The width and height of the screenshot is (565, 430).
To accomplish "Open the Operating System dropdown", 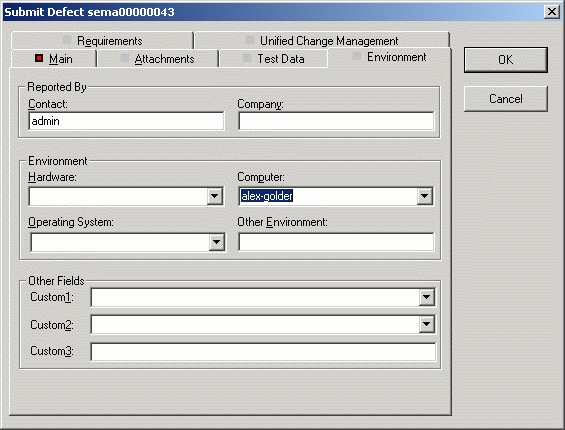I will (217, 242).
